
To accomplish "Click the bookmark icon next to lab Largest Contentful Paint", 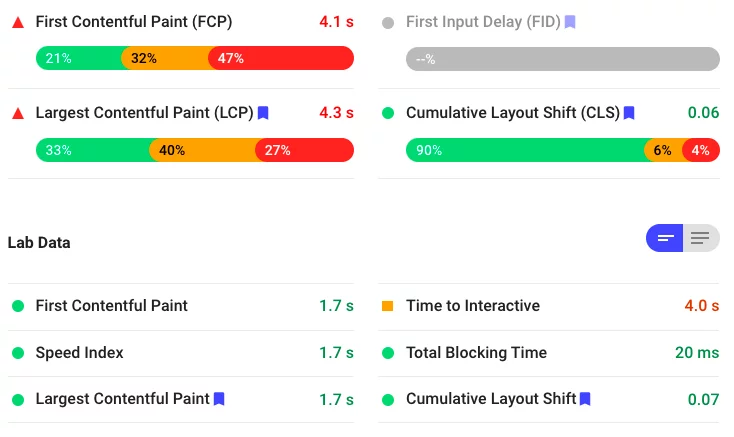I will tap(219, 399).
